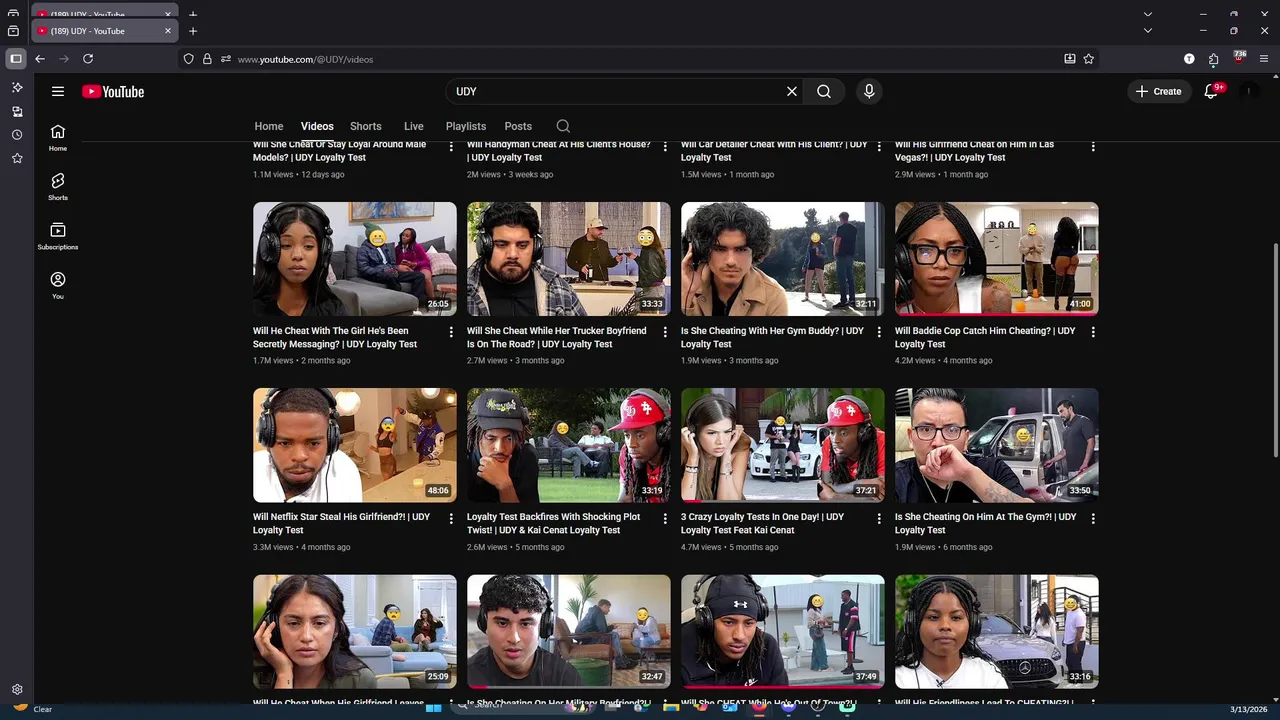This screenshot has width=1280, height=720.
Task: Click the magnifier search button
Action: point(824,91)
